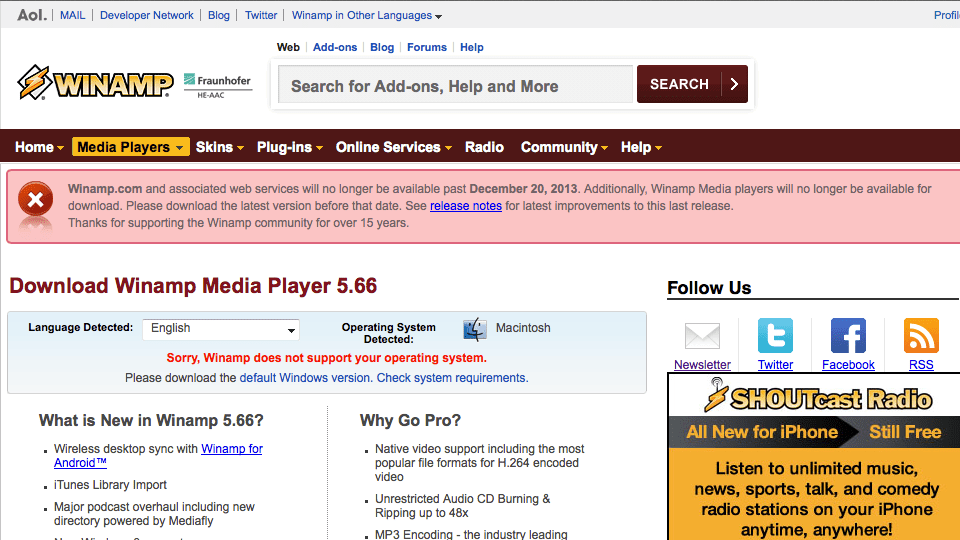Viewport: 960px width, 540px height.
Task: Click What is New in Winamp 5.66 heading
Action: (x=151, y=420)
